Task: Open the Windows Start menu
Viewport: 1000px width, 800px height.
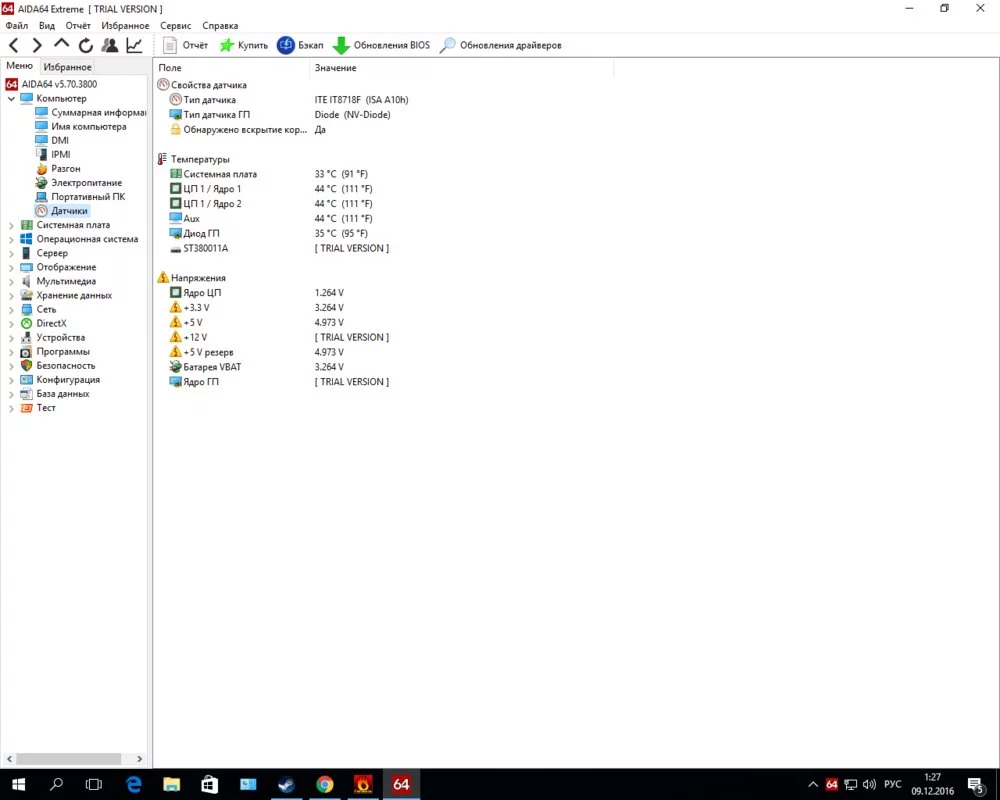Action: tap(18, 784)
